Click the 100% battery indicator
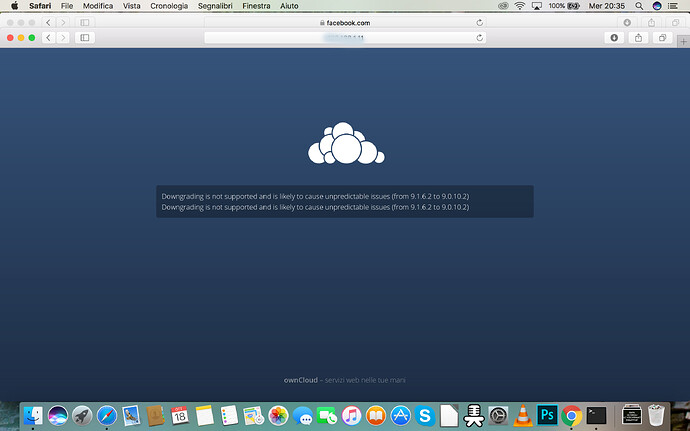This screenshot has width=690, height=431. 564,6
